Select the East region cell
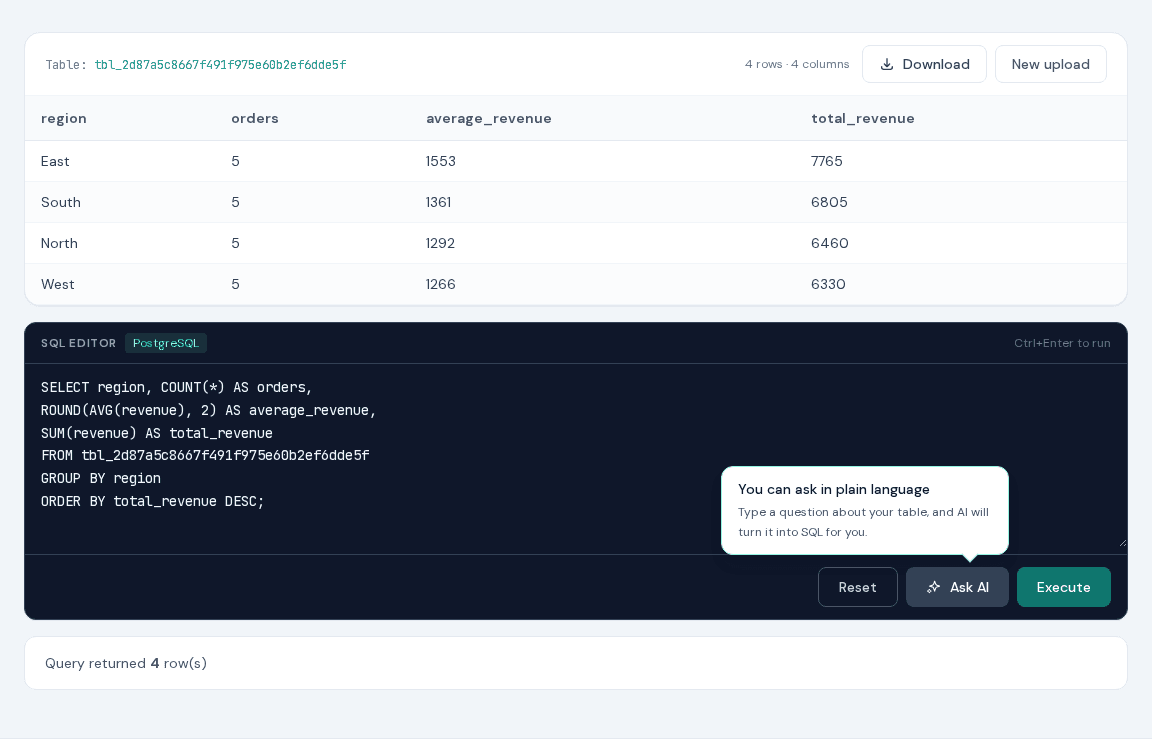 pos(55,161)
